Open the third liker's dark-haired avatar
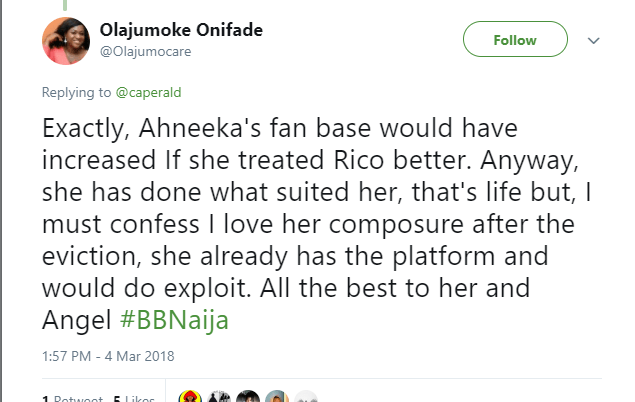The height and width of the screenshot is (402, 635). point(247,398)
